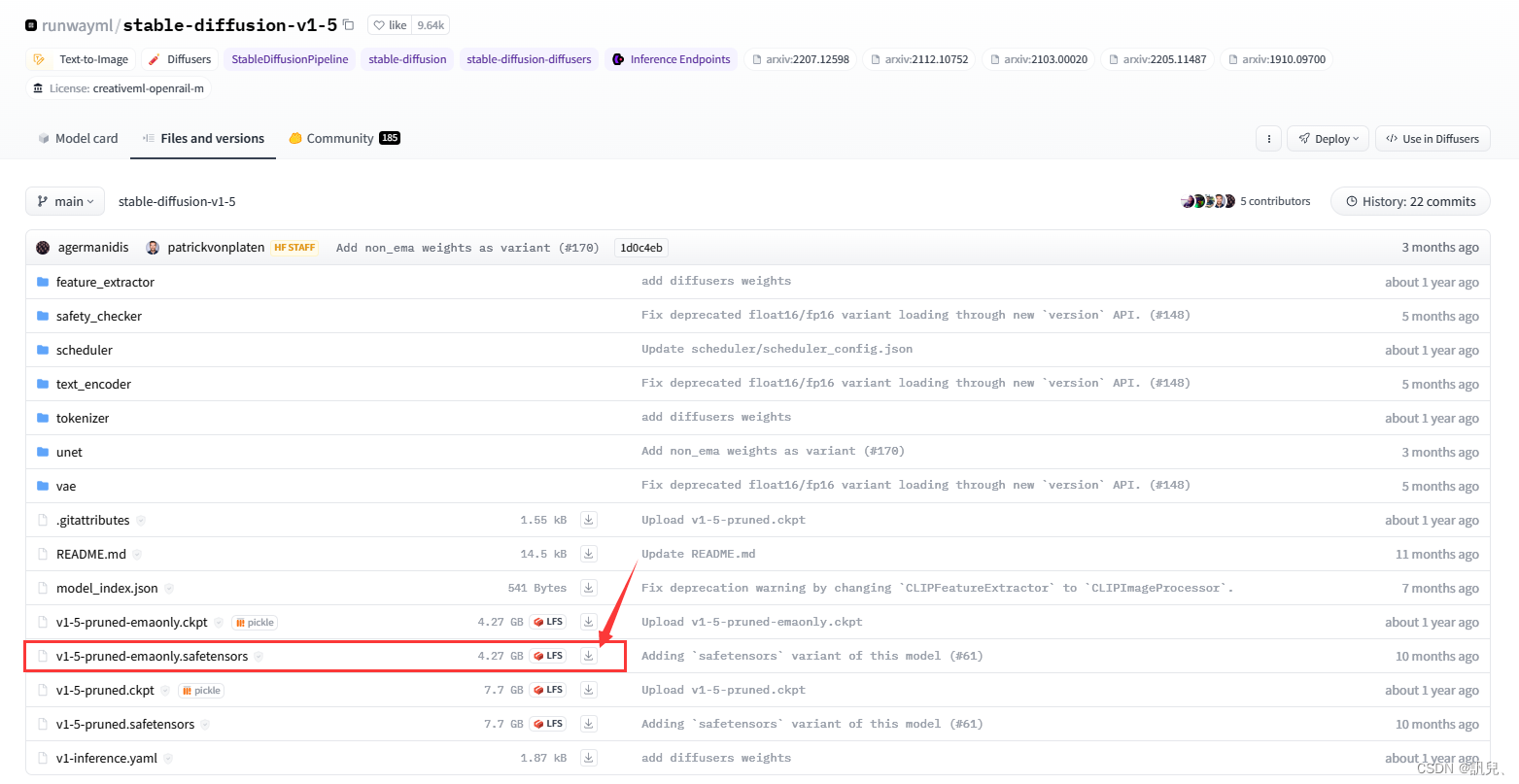
Task: Download v1-5-pruned-emaonly.ckpt with its download icon
Action: point(588,622)
